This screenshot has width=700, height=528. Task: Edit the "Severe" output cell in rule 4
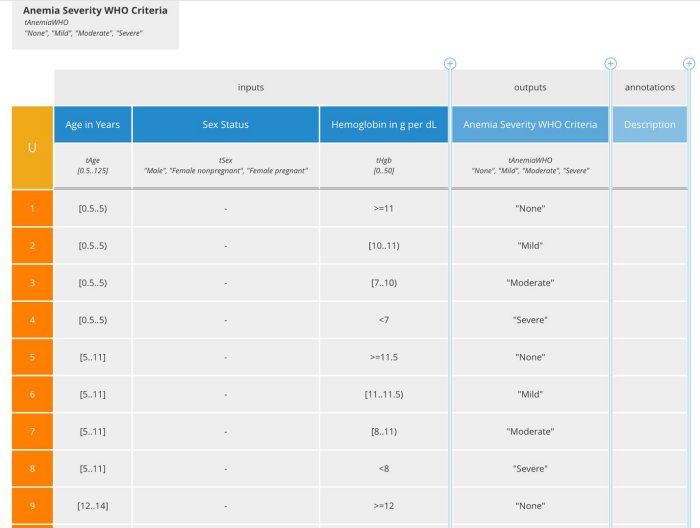coord(530,320)
